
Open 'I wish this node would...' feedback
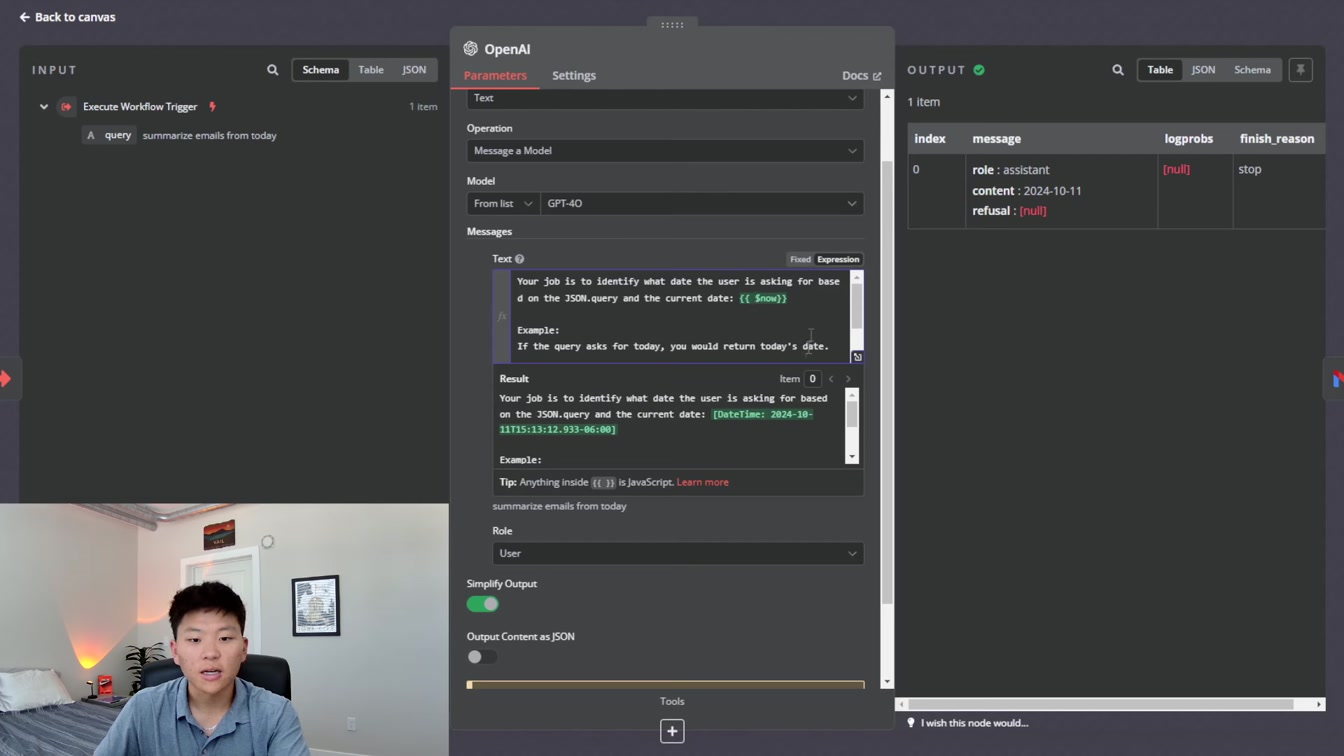(975, 723)
